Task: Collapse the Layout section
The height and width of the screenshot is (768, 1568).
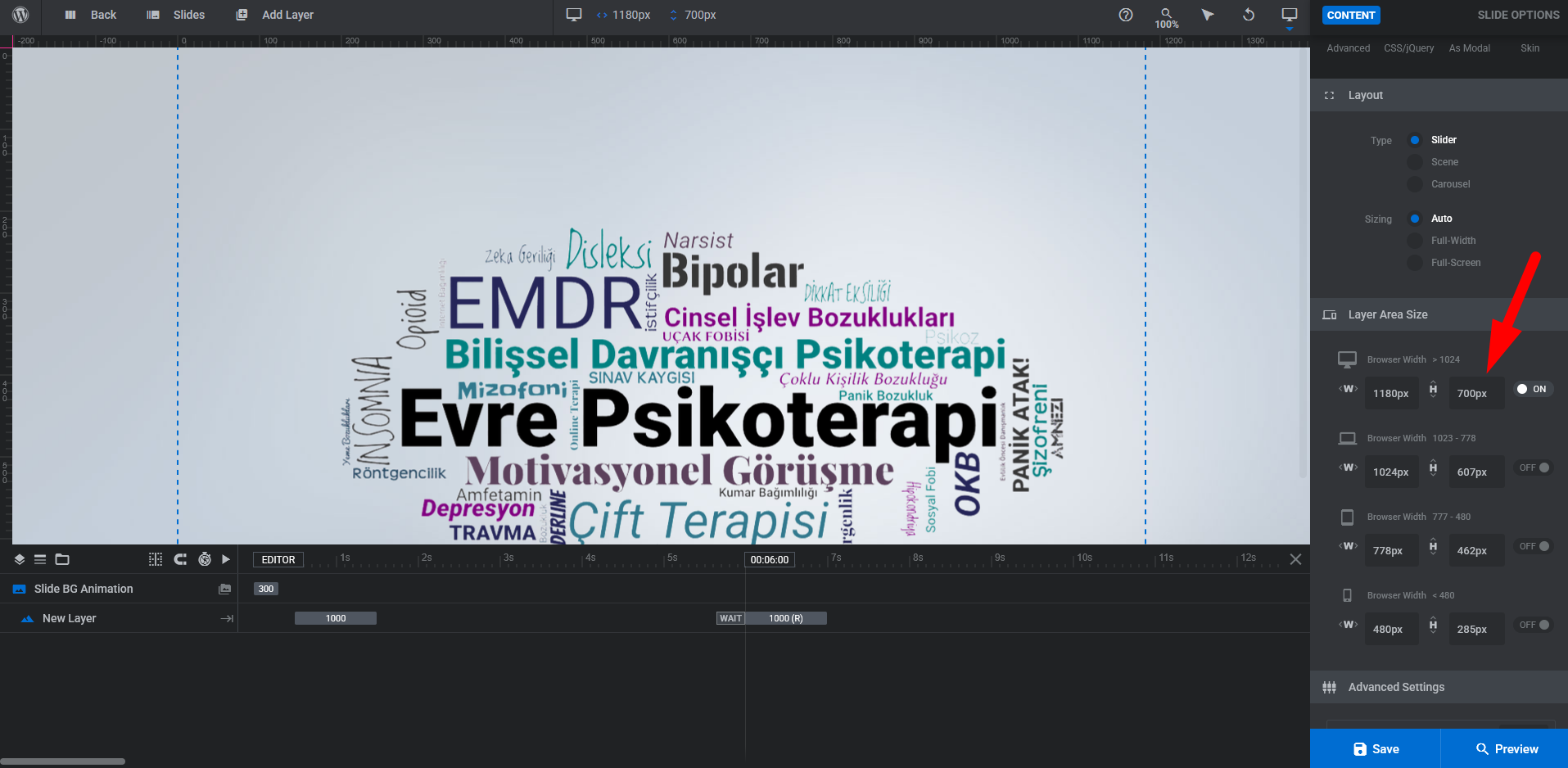Action: click(x=1439, y=95)
